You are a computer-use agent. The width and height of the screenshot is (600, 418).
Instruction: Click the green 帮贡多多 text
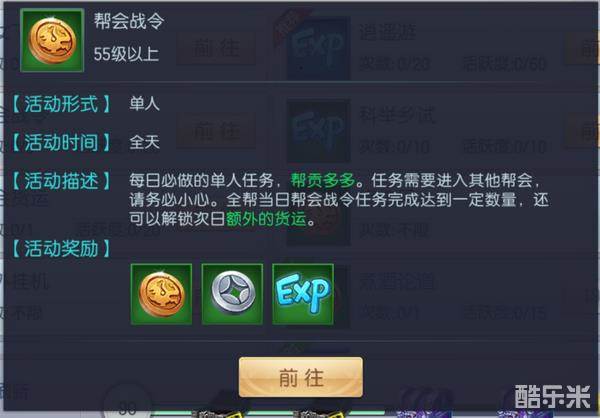[323, 180]
